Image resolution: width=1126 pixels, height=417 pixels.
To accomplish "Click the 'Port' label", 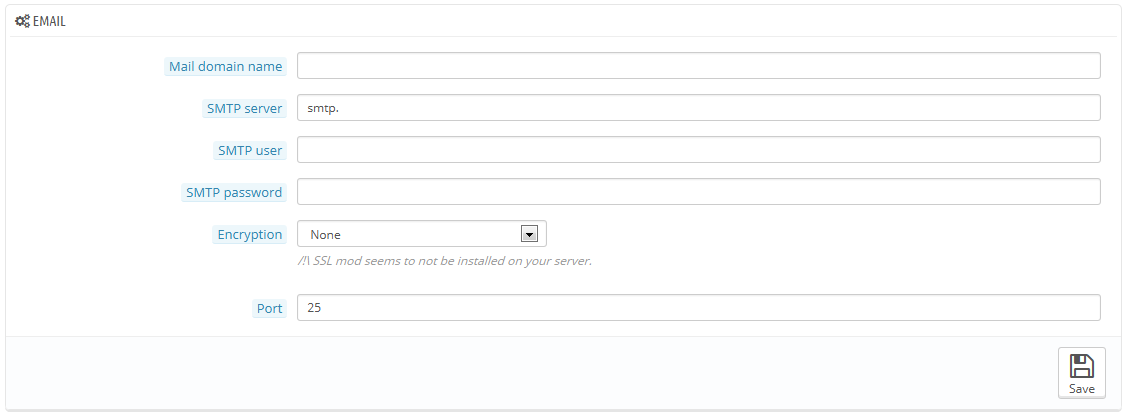I will pos(270,309).
